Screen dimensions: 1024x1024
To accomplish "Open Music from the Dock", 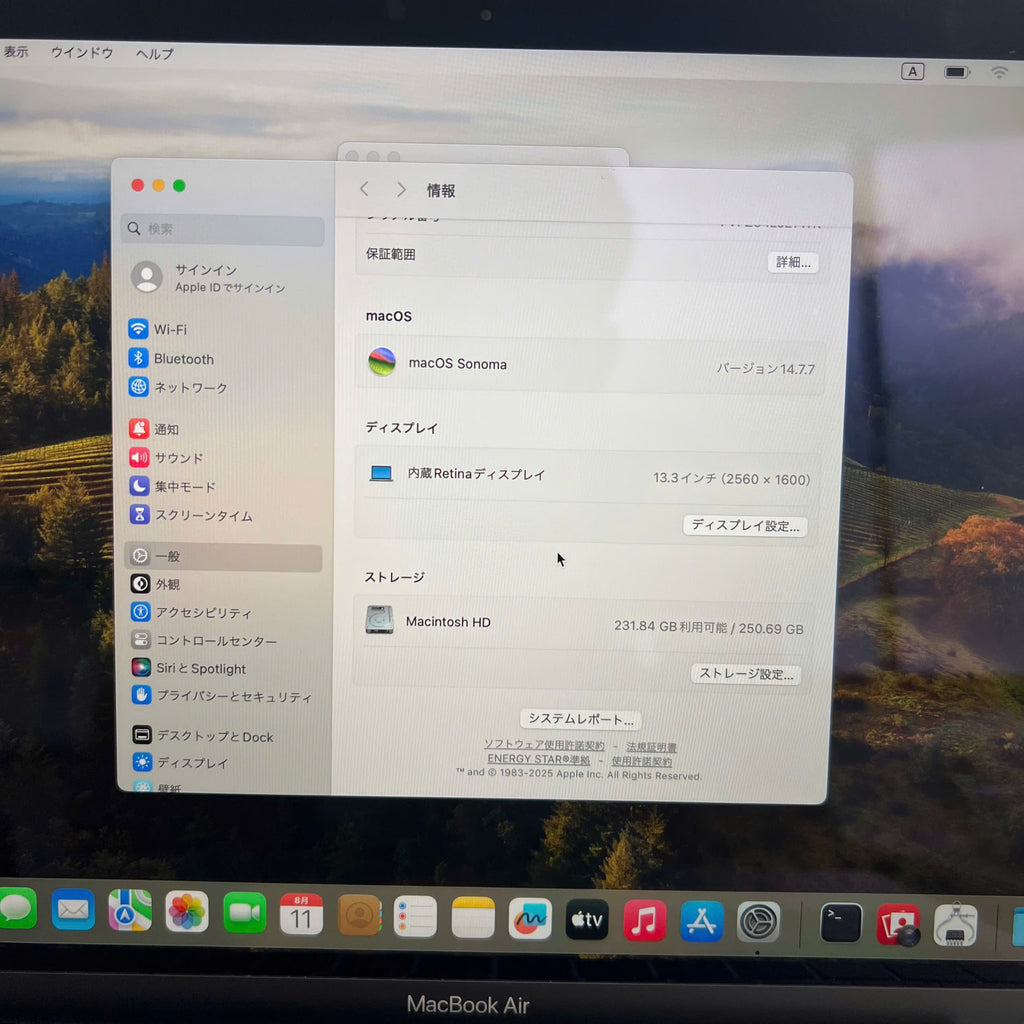I will (x=644, y=921).
